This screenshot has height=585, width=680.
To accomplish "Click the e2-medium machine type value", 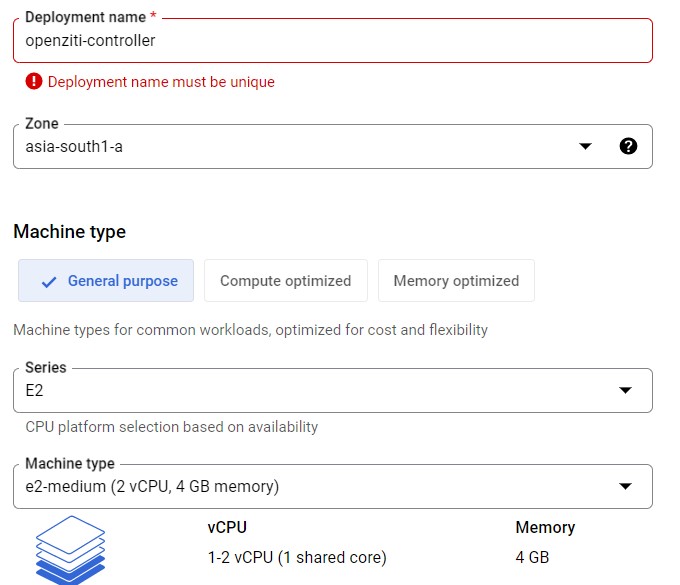I will [x=152, y=487].
